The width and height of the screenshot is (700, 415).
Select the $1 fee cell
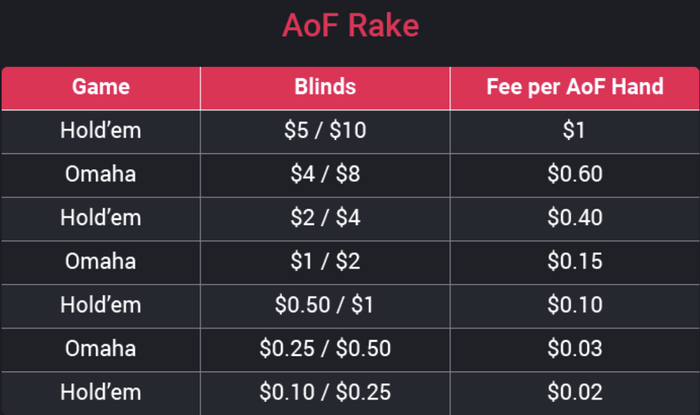pos(574,131)
